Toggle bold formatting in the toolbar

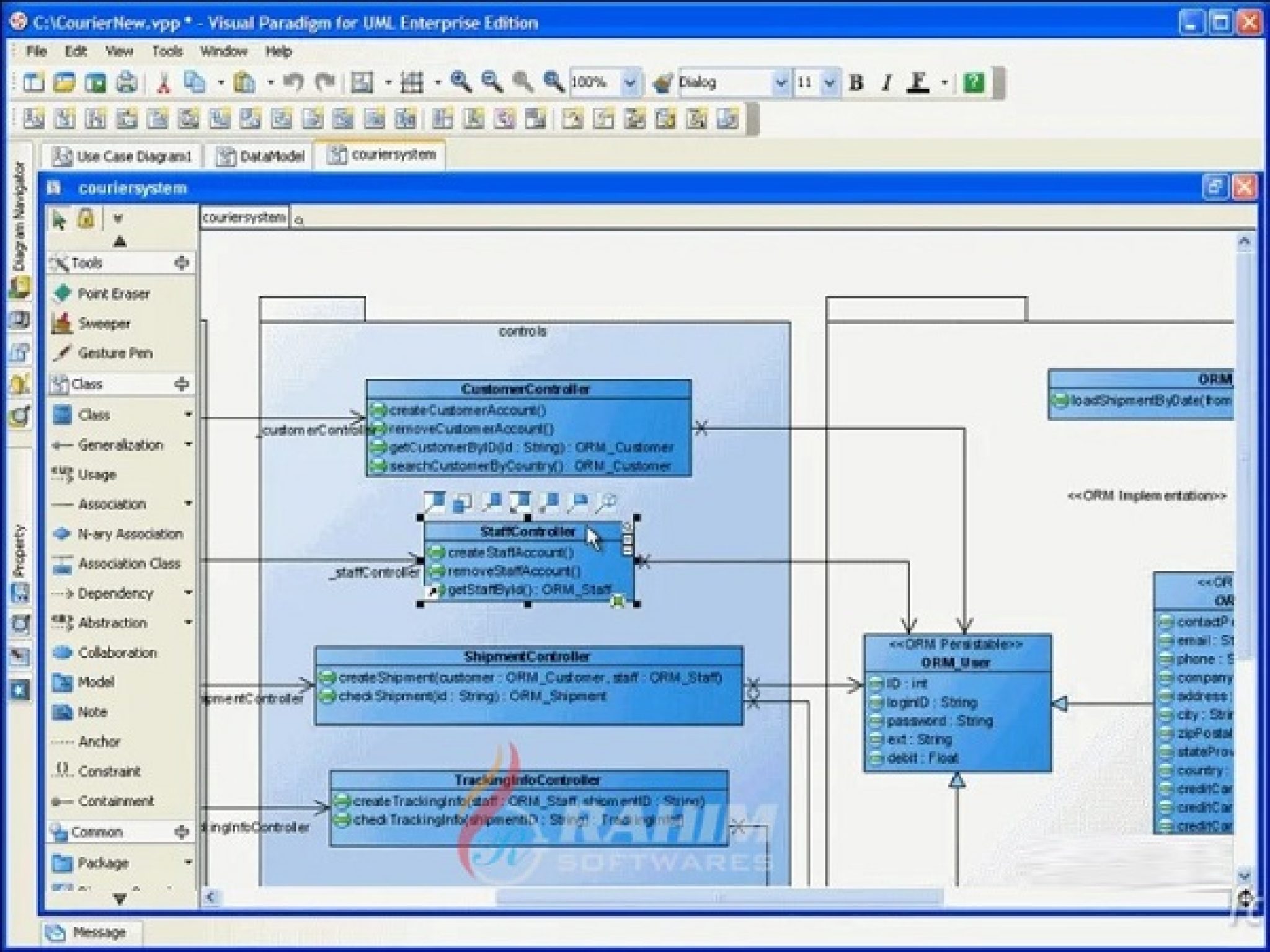pyautogui.click(x=856, y=82)
